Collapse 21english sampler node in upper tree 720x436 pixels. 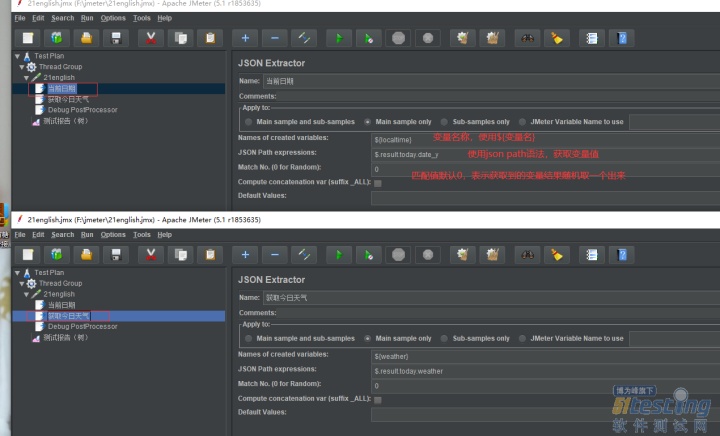(x=27, y=78)
